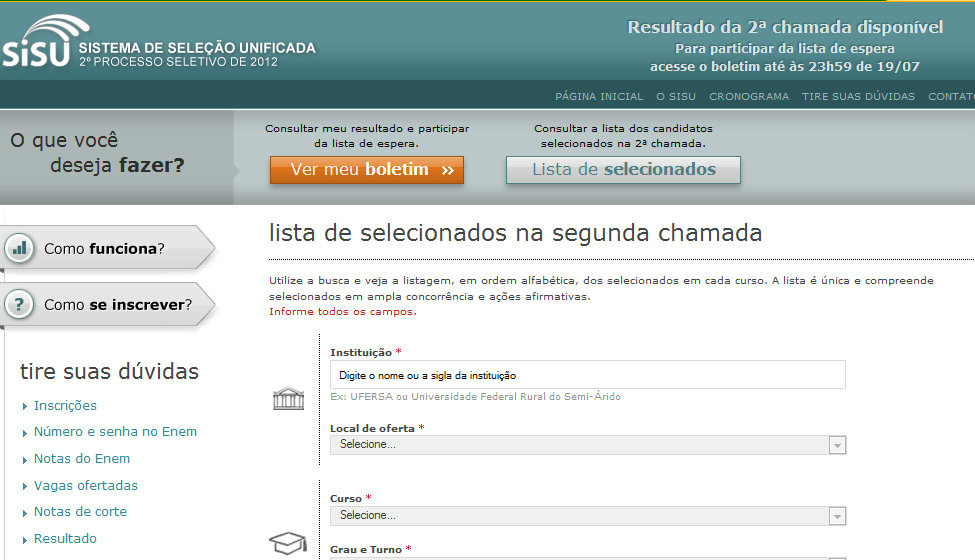
Task: Click the Ver meu boletim button
Action: tap(367, 170)
